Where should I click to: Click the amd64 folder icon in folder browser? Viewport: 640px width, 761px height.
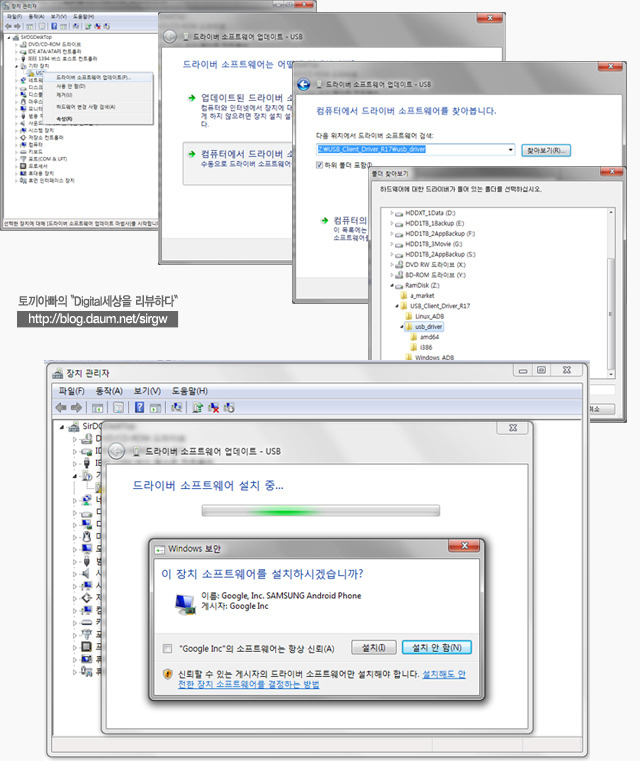click(x=413, y=337)
